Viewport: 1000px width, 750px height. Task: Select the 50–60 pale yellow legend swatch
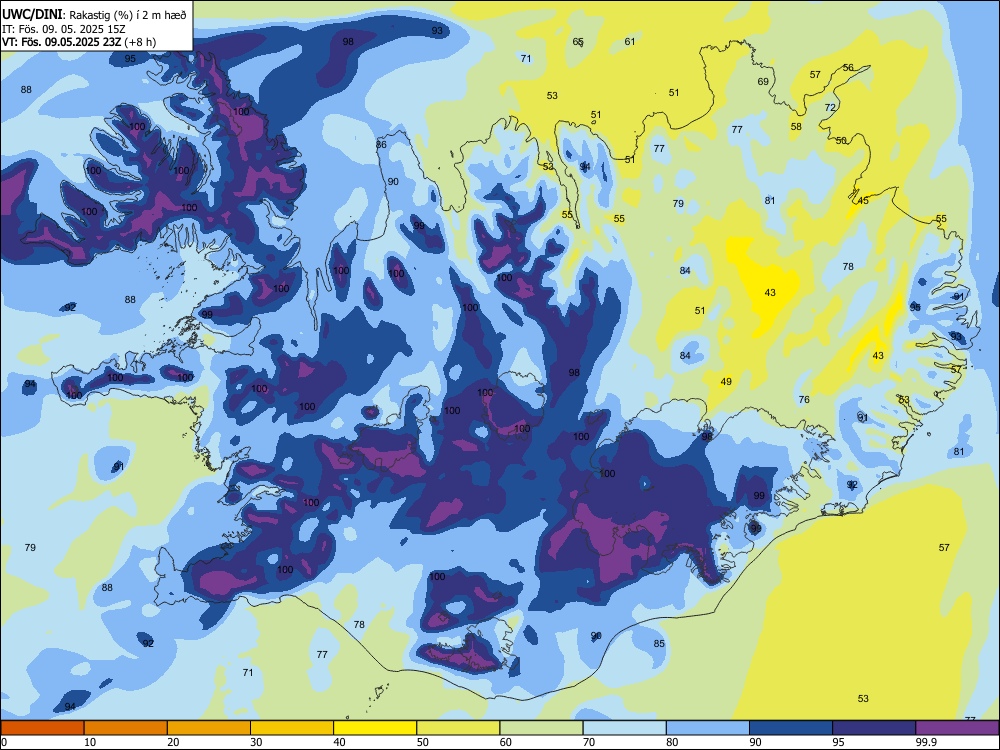tap(458, 728)
